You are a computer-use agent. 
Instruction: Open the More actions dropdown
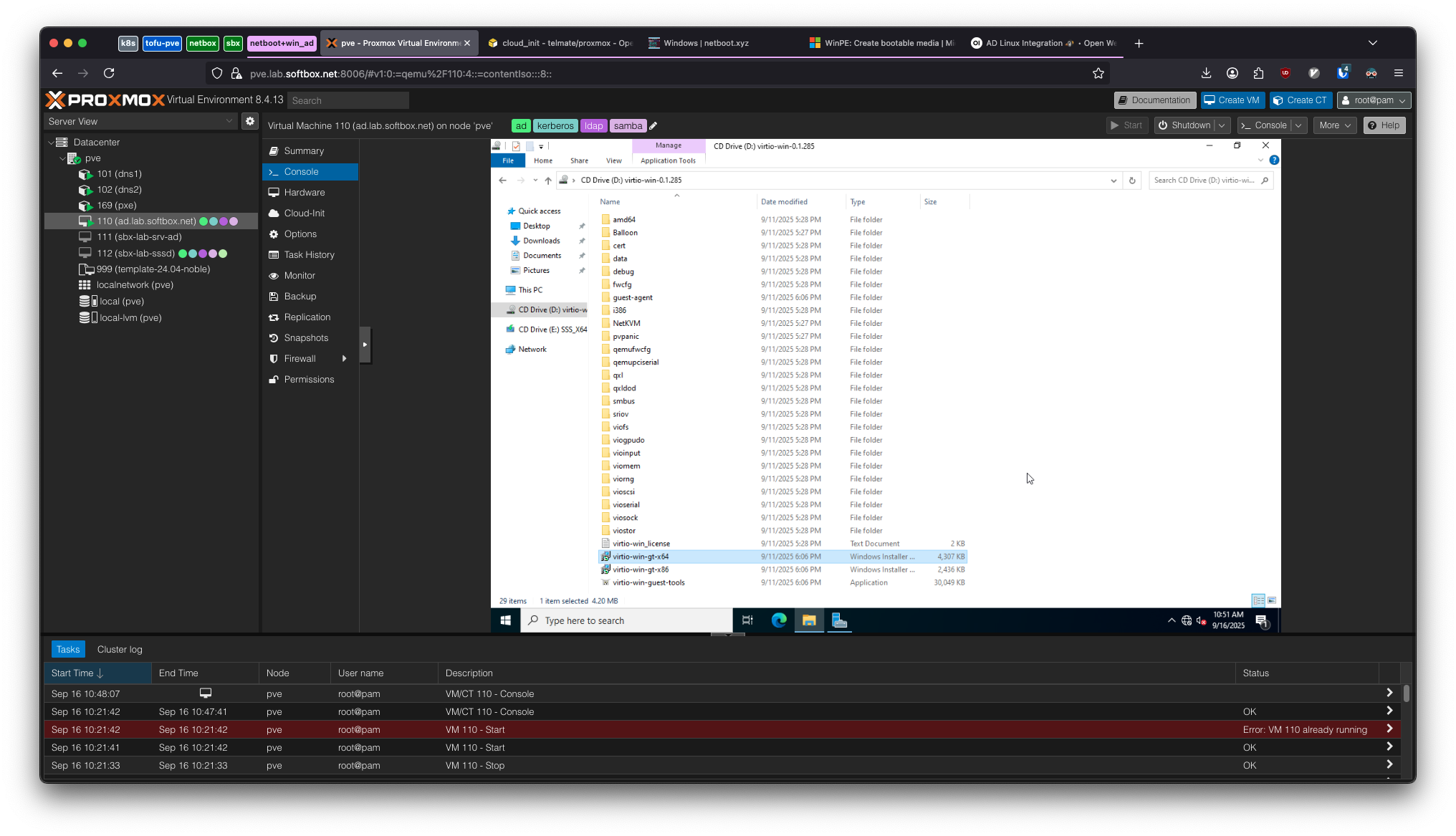[x=1334, y=125]
